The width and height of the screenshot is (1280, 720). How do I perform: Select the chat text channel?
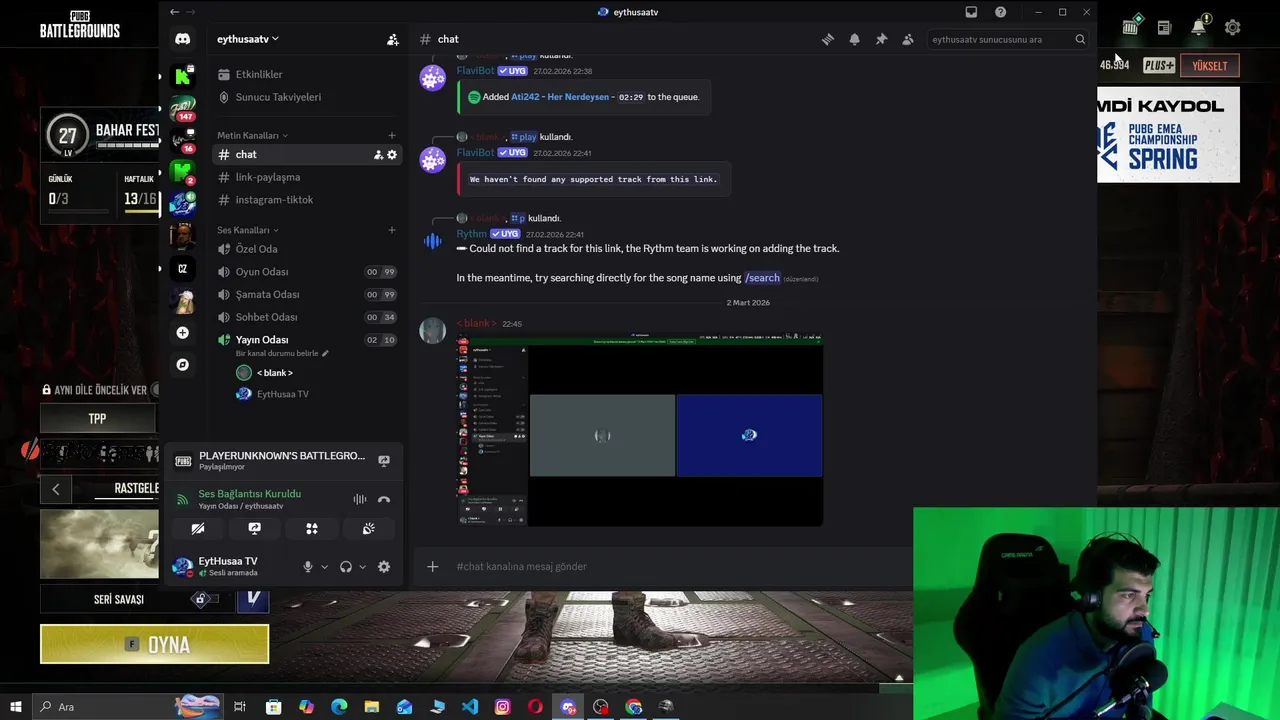click(307, 155)
